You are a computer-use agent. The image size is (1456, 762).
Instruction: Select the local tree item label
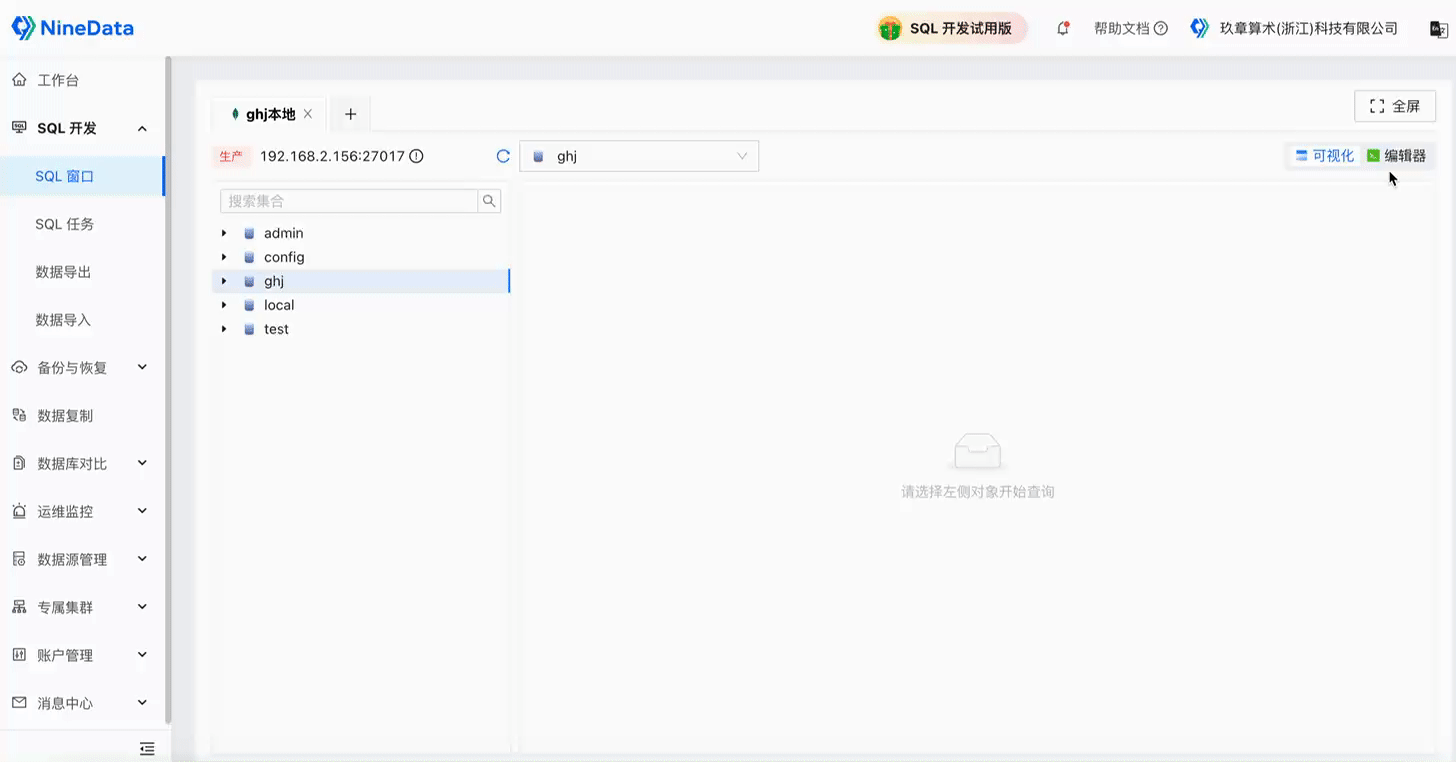point(279,305)
